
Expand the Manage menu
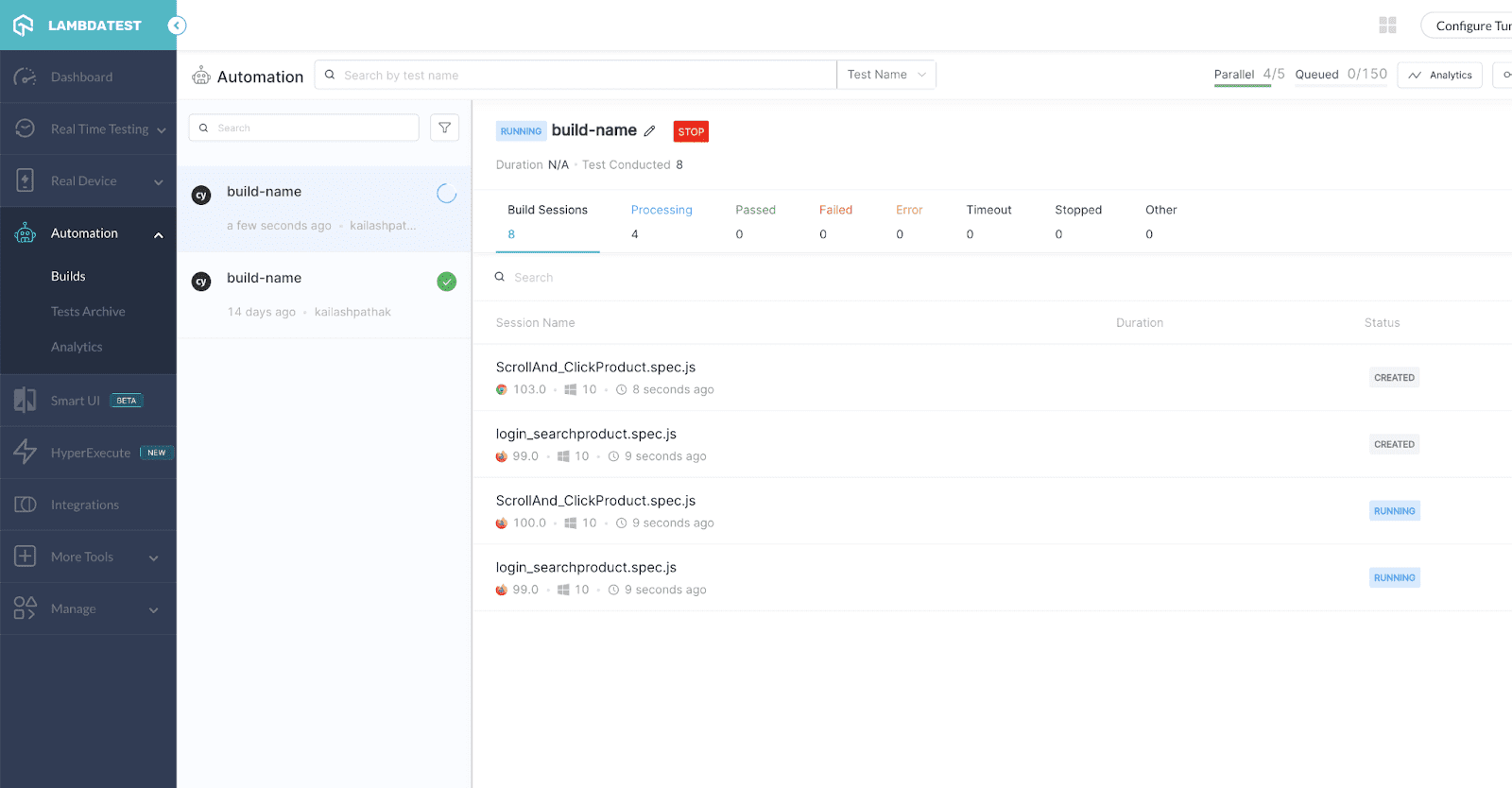point(88,608)
